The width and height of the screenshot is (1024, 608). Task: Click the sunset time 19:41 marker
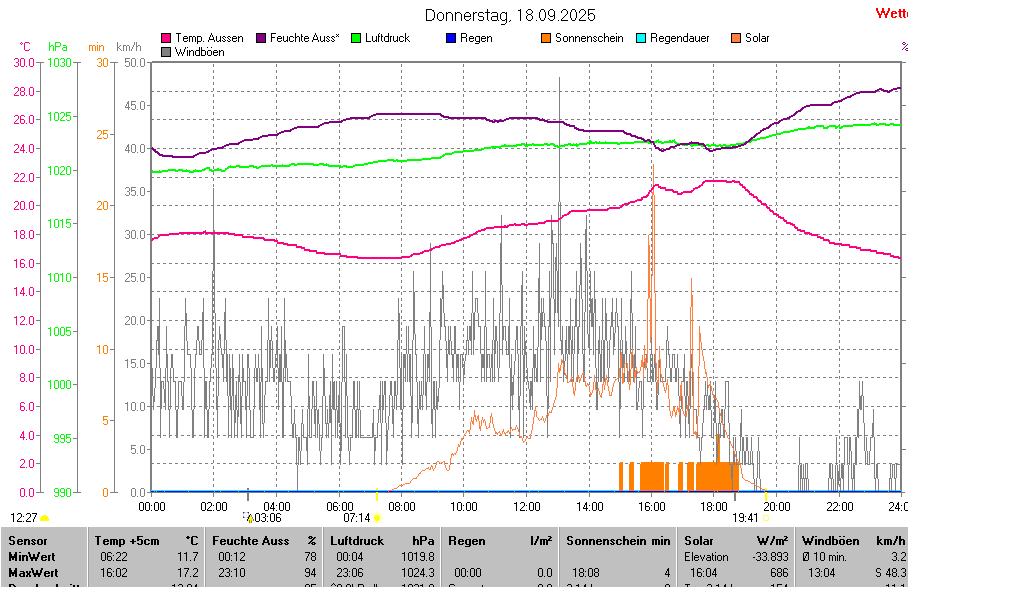745,518
